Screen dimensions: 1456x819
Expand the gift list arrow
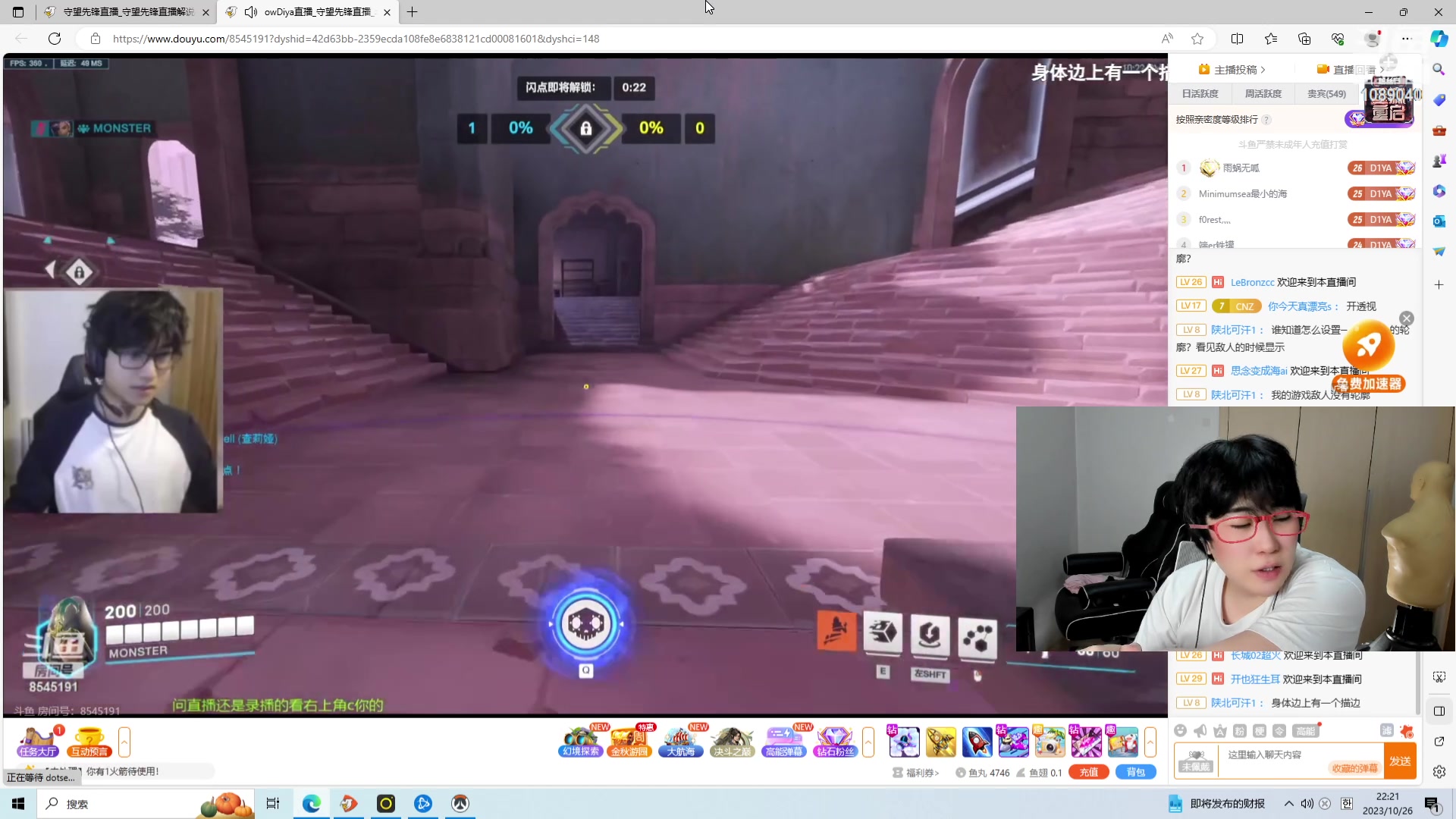tap(1150, 742)
